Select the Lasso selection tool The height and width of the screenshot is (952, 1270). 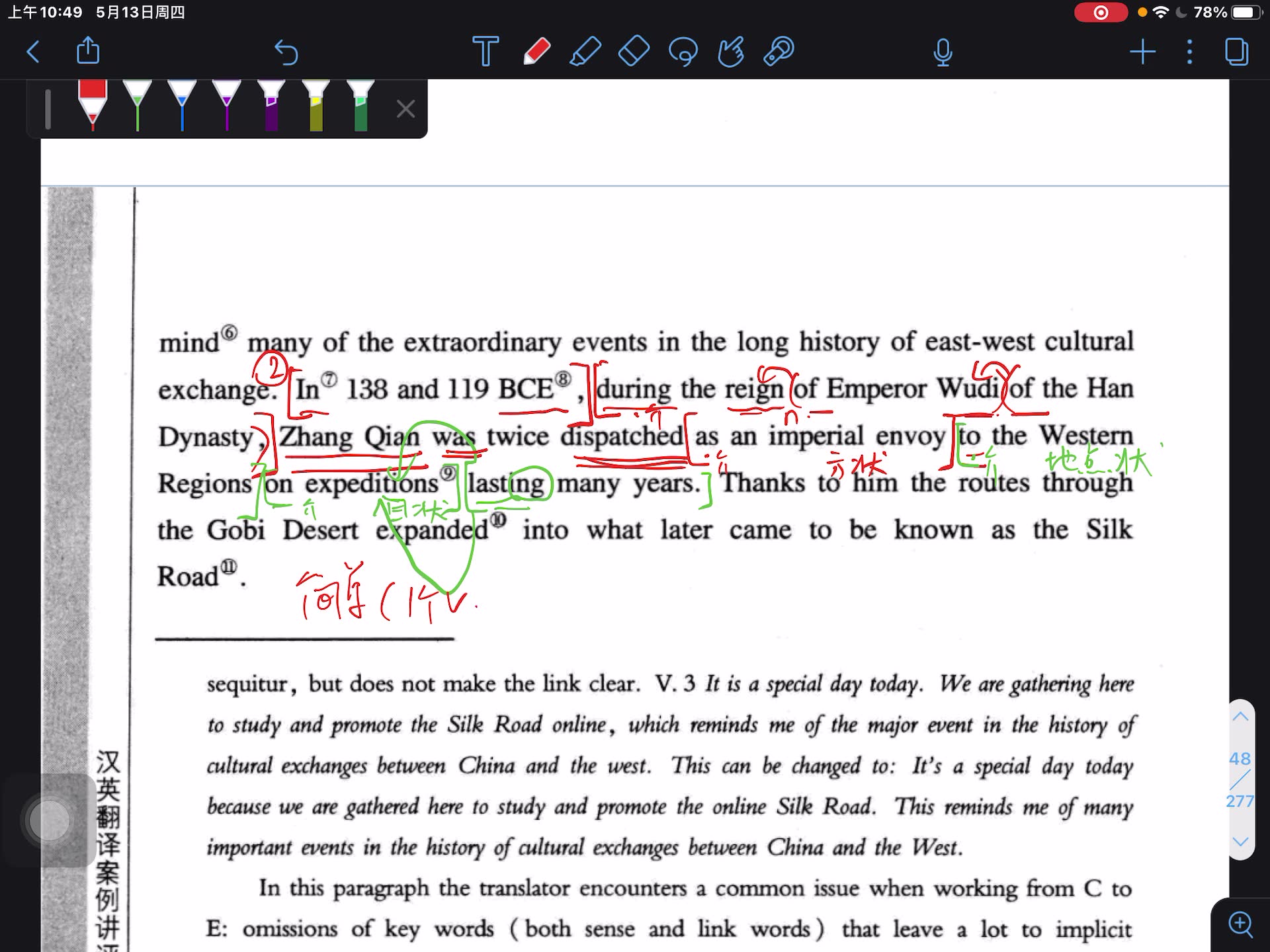tap(683, 52)
